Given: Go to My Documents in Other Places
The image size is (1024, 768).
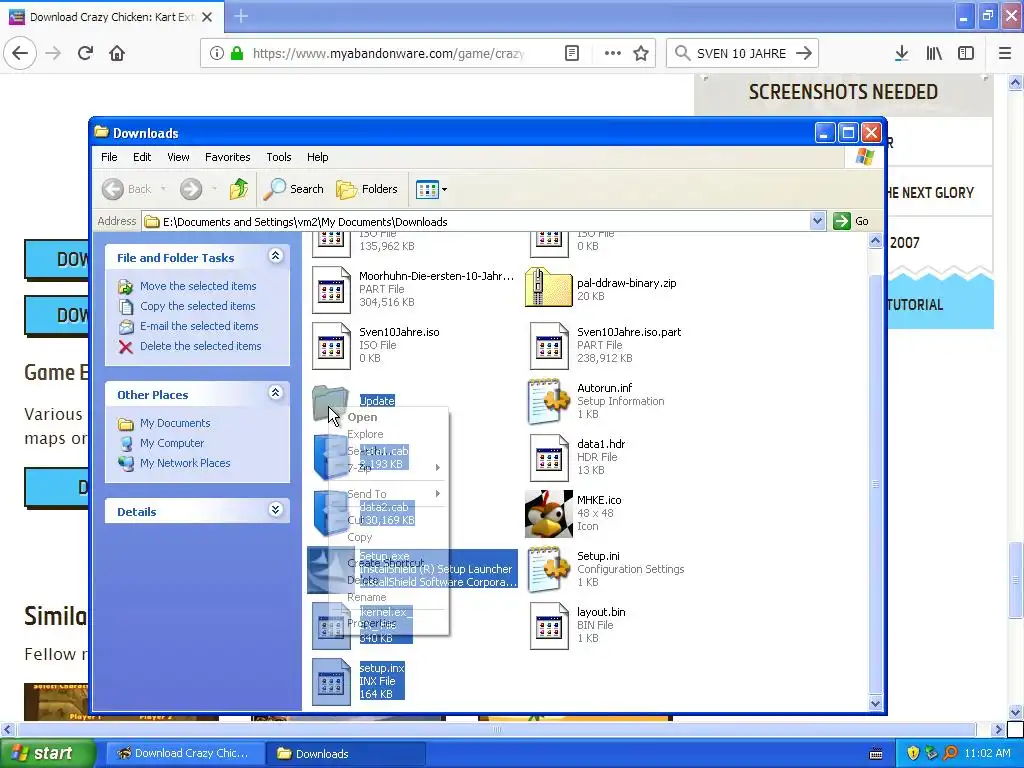Looking at the screenshot, I should pos(175,423).
